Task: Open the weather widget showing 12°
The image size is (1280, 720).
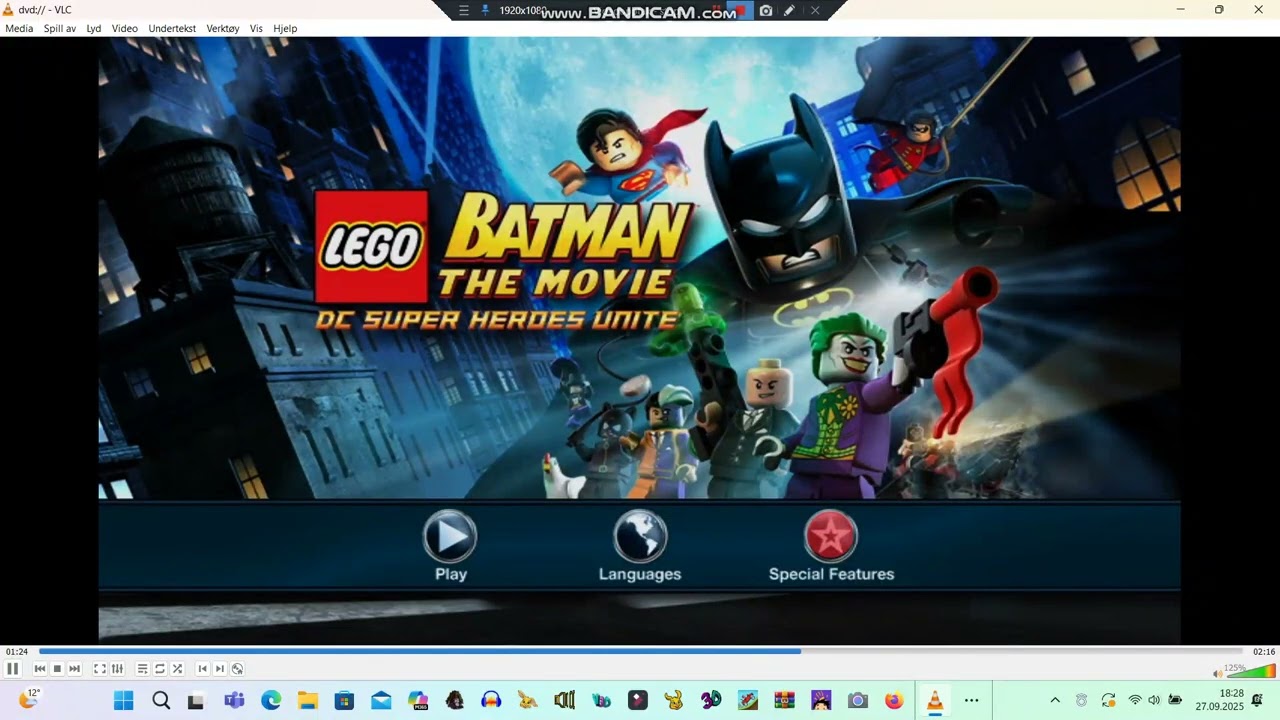Action: tap(28, 699)
